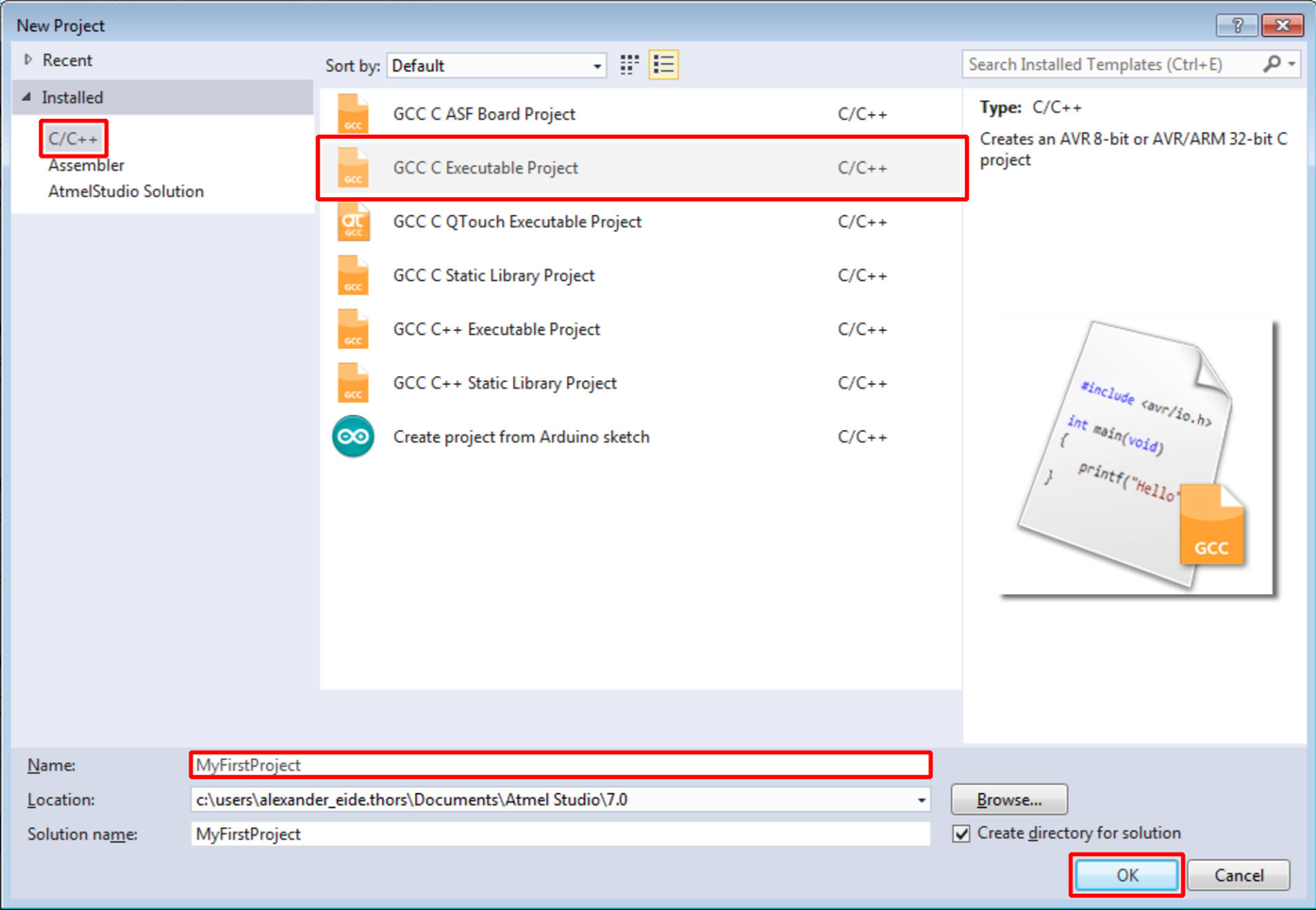The height and width of the screenshot is (910, 1316).
Task: Click the Arduino sketch project icon
Action: (x=353, y=437)
